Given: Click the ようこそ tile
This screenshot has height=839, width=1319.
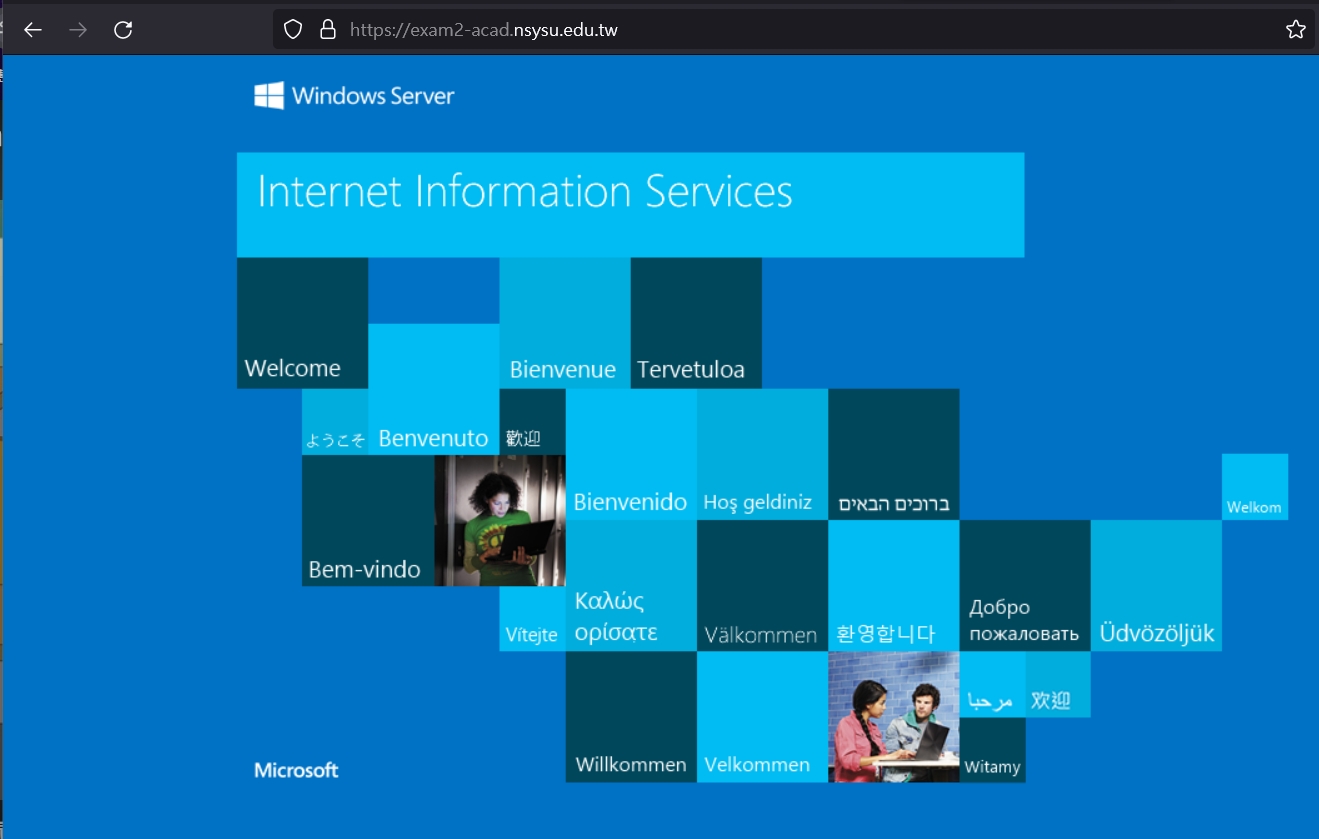Looking at the screenshot, I should click(x=335, y=422).
